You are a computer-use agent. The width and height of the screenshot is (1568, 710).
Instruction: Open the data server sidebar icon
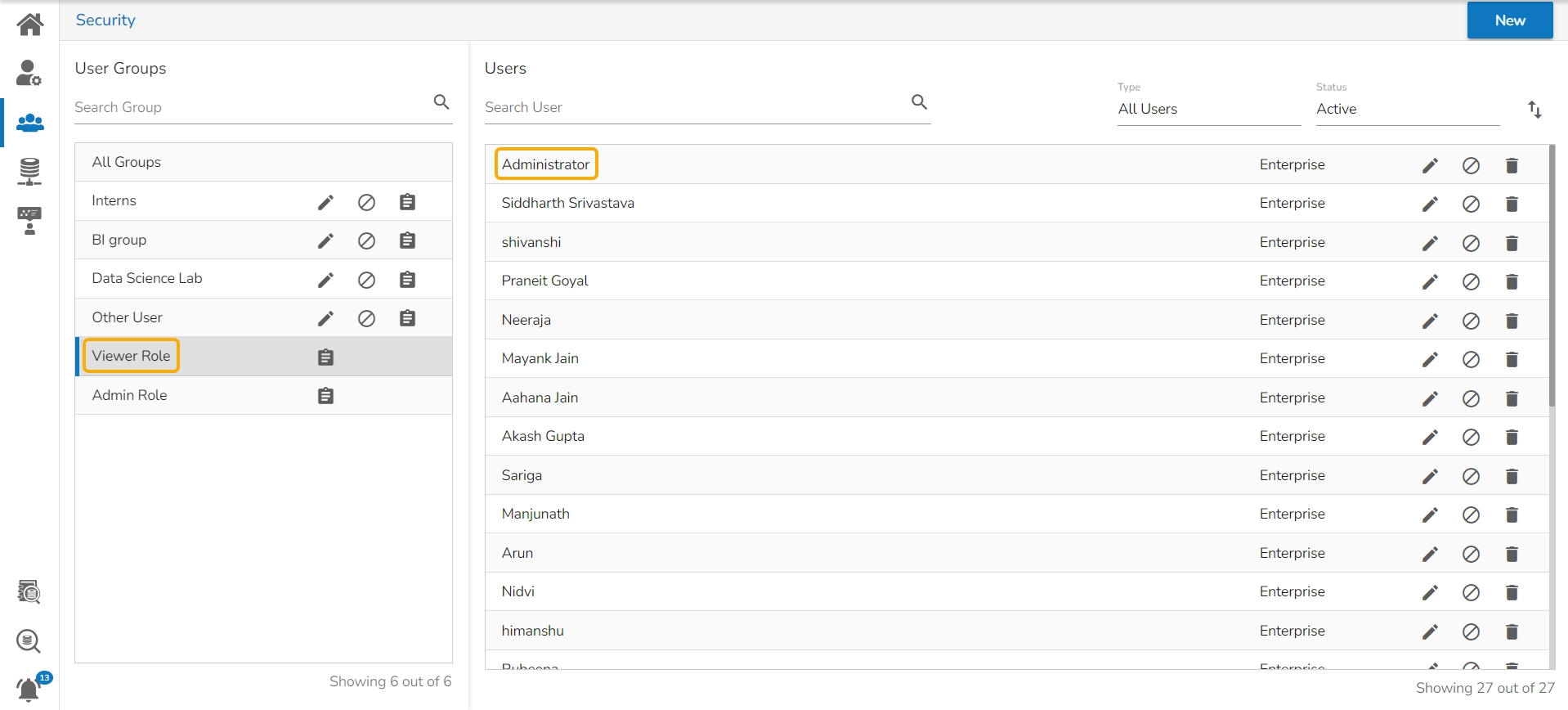click(x=29, y=172)
